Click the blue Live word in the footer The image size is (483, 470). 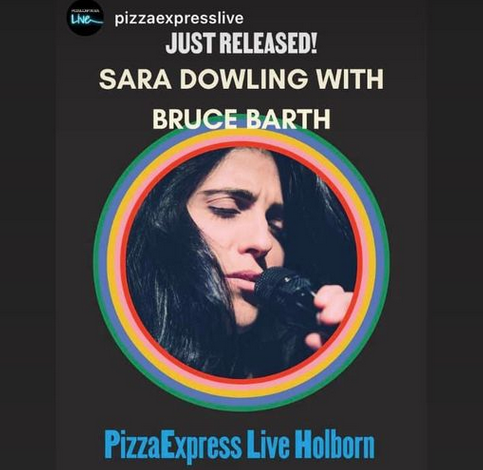point(268,444)
